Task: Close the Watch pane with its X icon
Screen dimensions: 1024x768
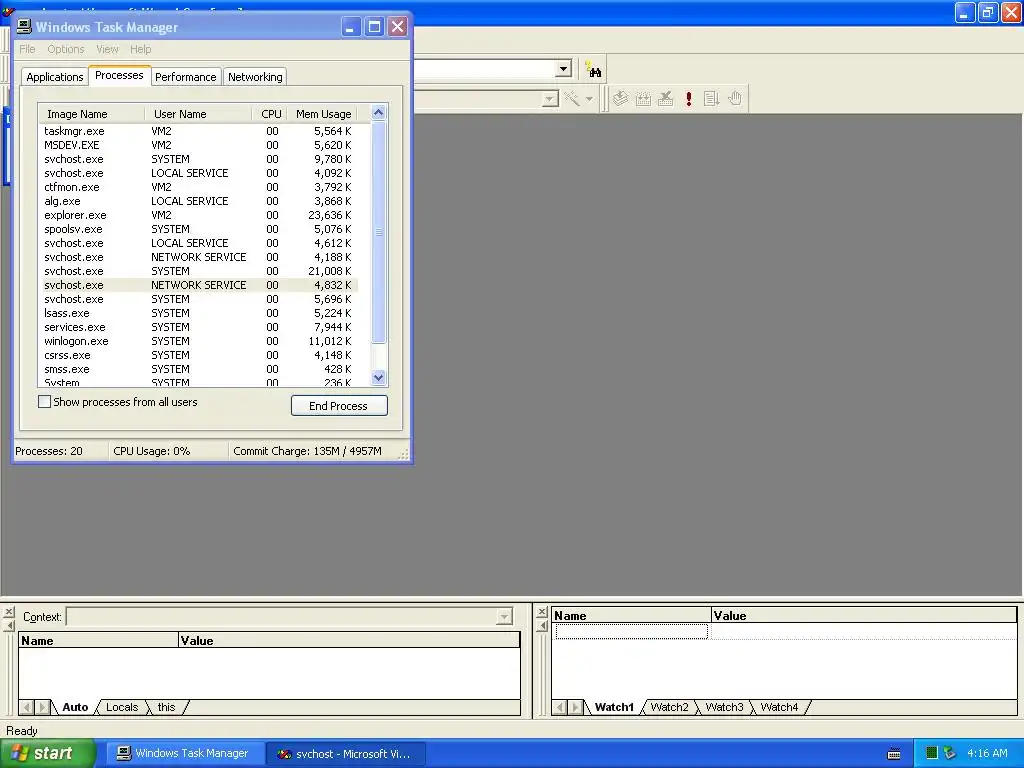Action: point(541,612)
